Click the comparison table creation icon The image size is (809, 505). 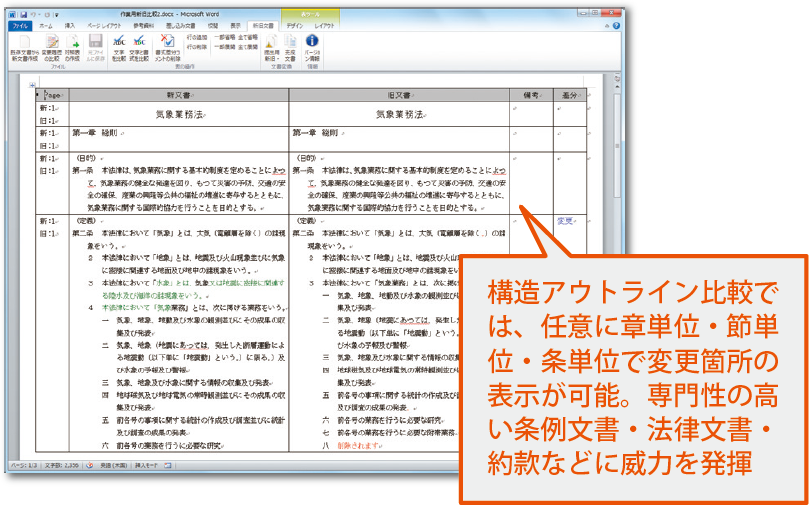[x=70, y=44]
